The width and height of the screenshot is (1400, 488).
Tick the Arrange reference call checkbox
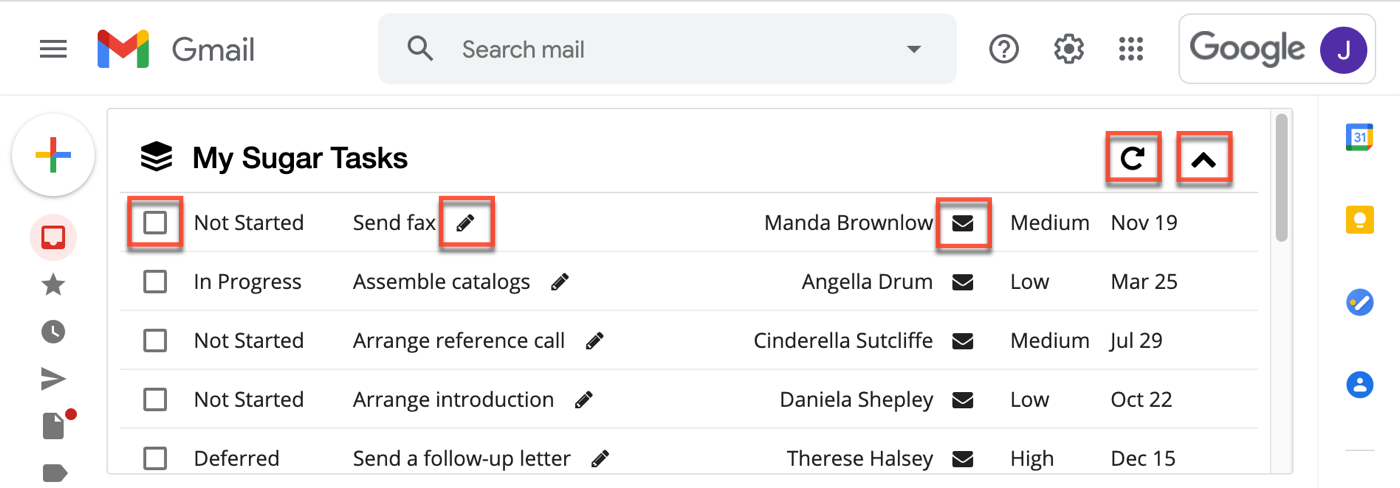coord(155,341)
